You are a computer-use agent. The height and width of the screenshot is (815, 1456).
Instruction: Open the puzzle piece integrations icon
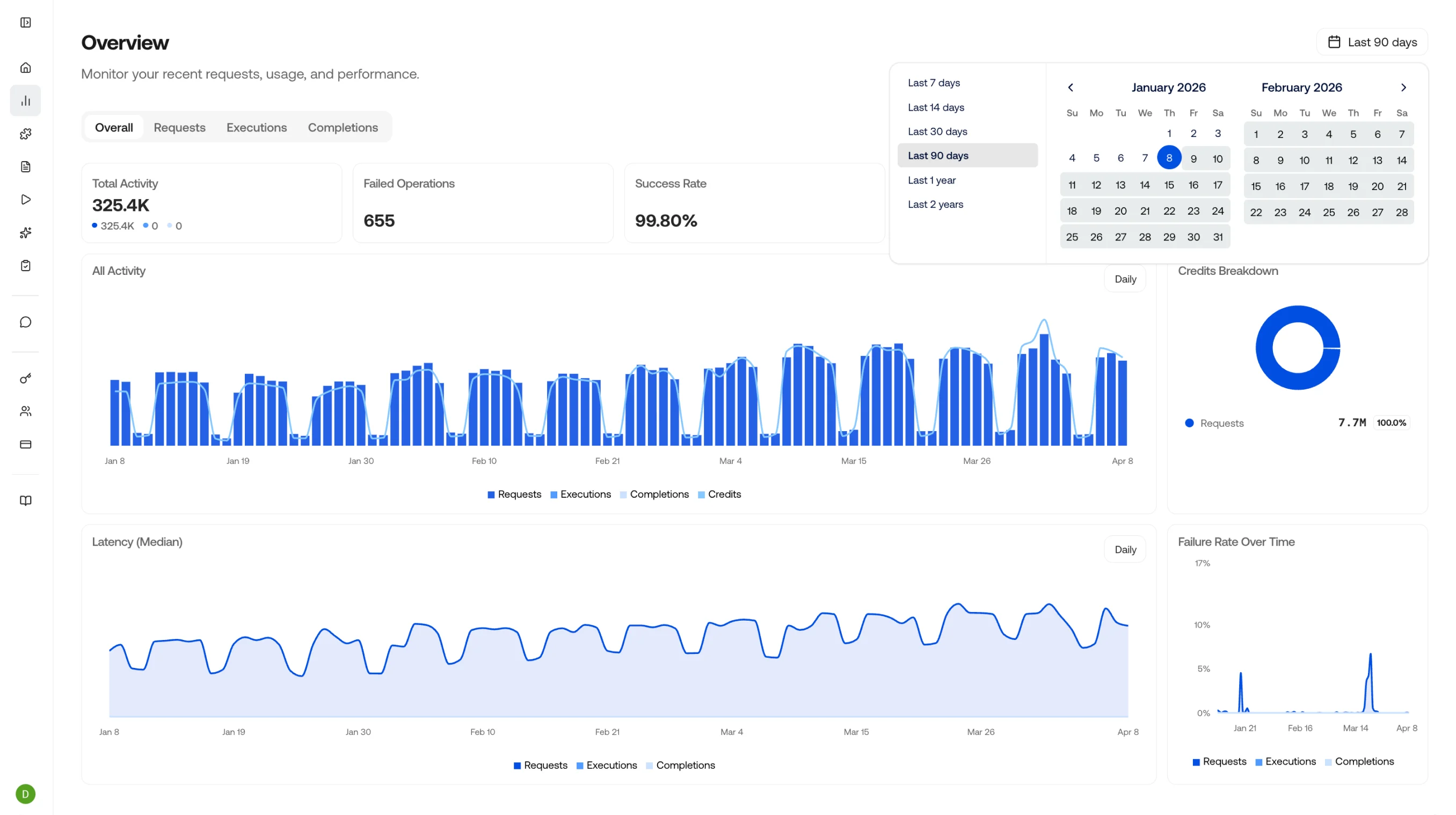point(25,134)
